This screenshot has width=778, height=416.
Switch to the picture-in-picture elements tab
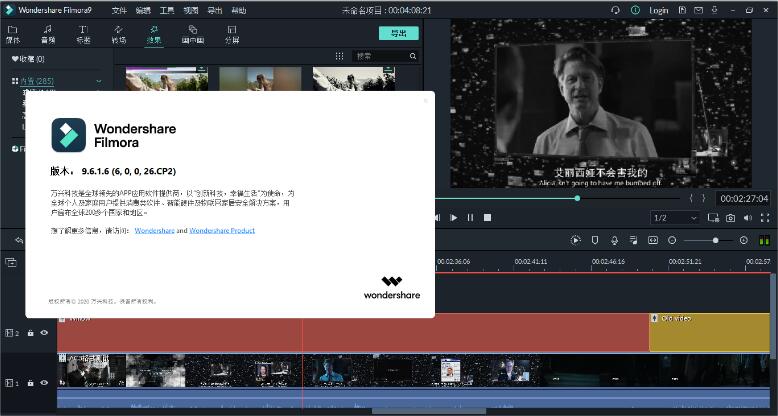[193, 34]
